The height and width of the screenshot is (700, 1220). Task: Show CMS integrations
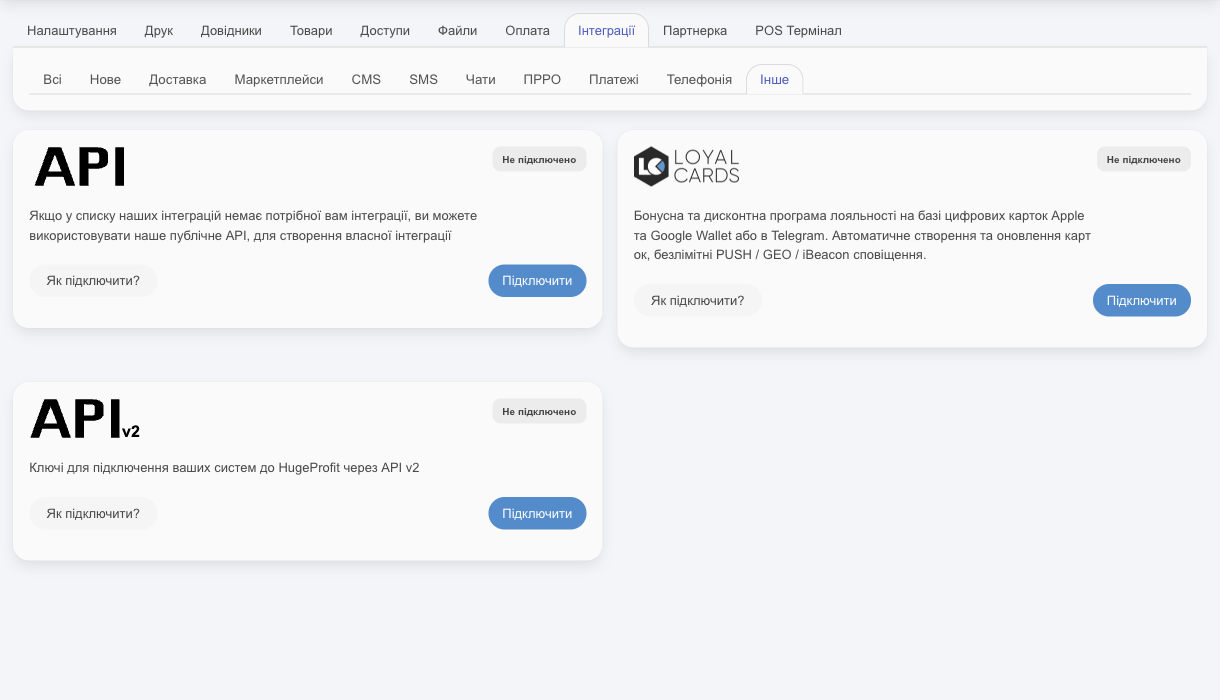tap(366, 80)
